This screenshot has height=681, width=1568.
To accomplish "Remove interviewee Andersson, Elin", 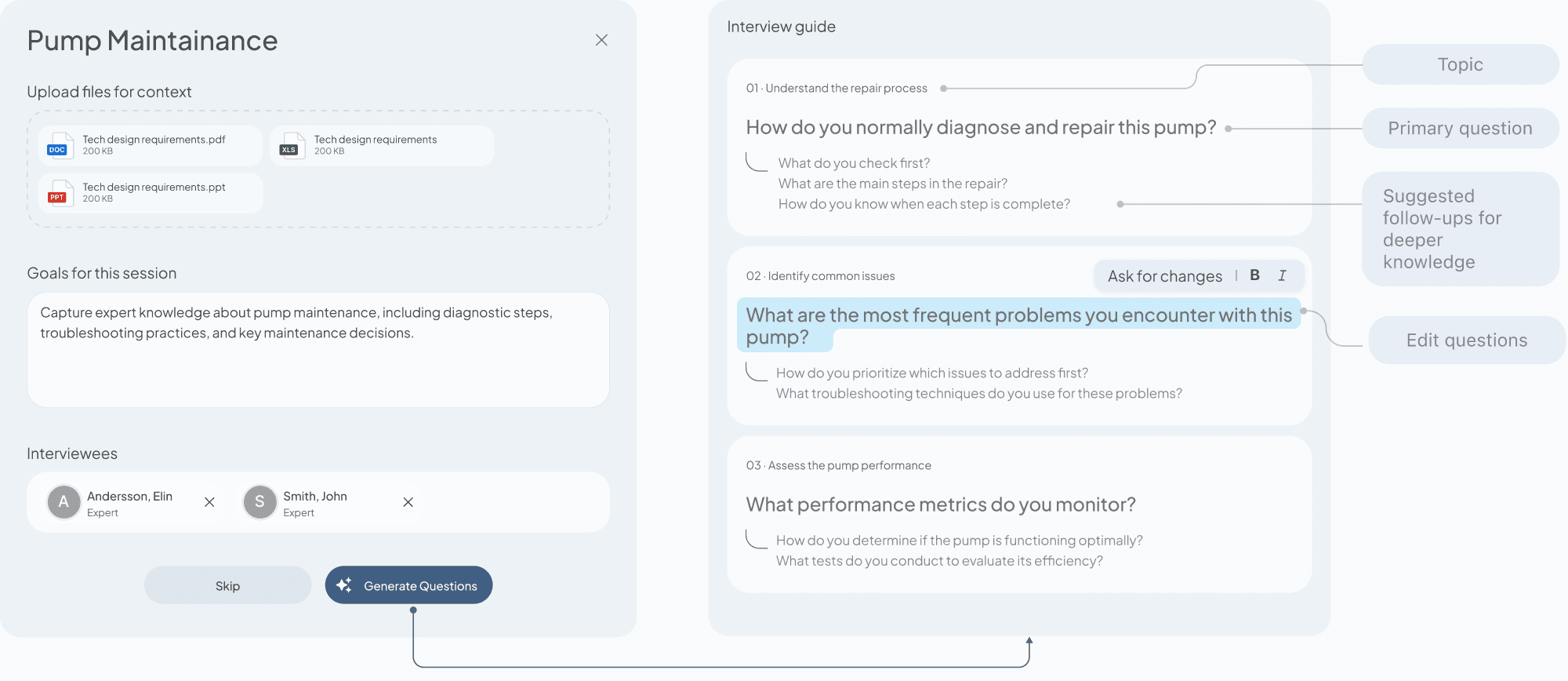I will 209,502.
